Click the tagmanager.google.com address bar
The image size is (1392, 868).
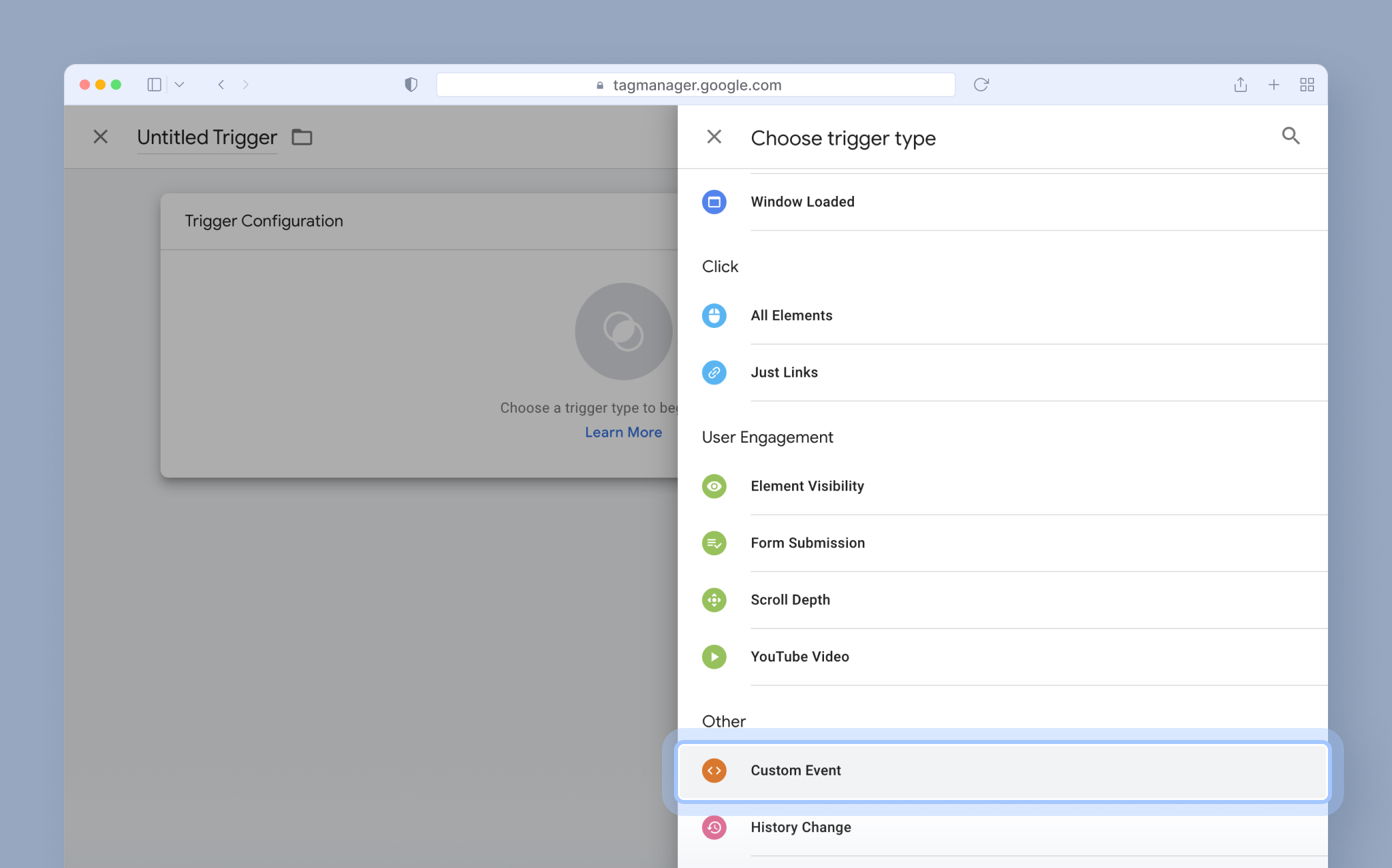(695, 84)
